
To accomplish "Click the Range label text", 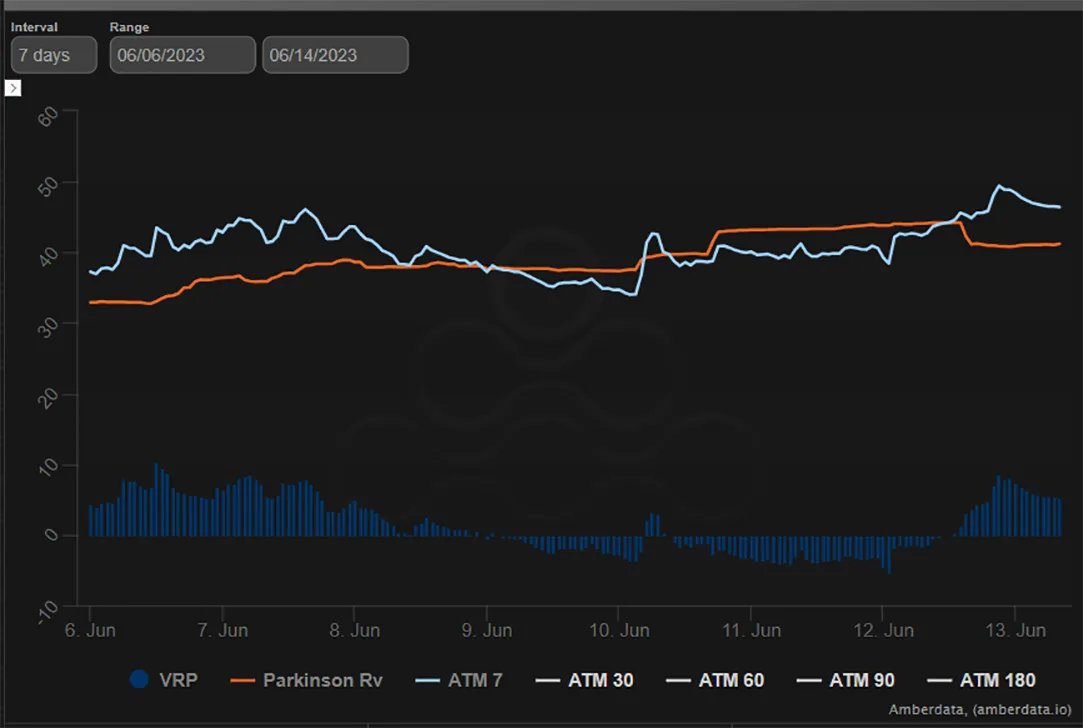I will (x=129, y=27).
